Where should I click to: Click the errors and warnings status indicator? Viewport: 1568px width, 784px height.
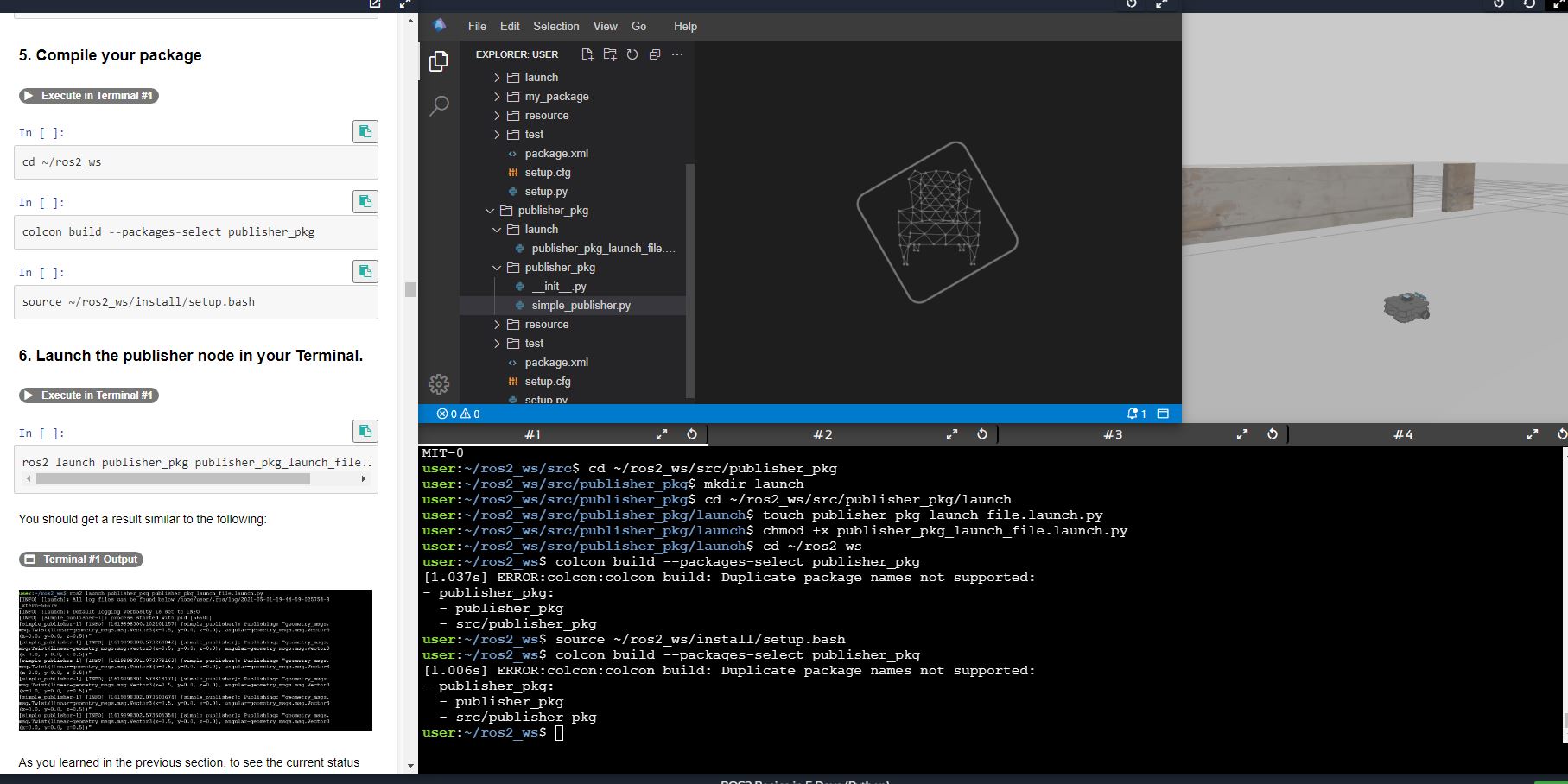(459, 414)
